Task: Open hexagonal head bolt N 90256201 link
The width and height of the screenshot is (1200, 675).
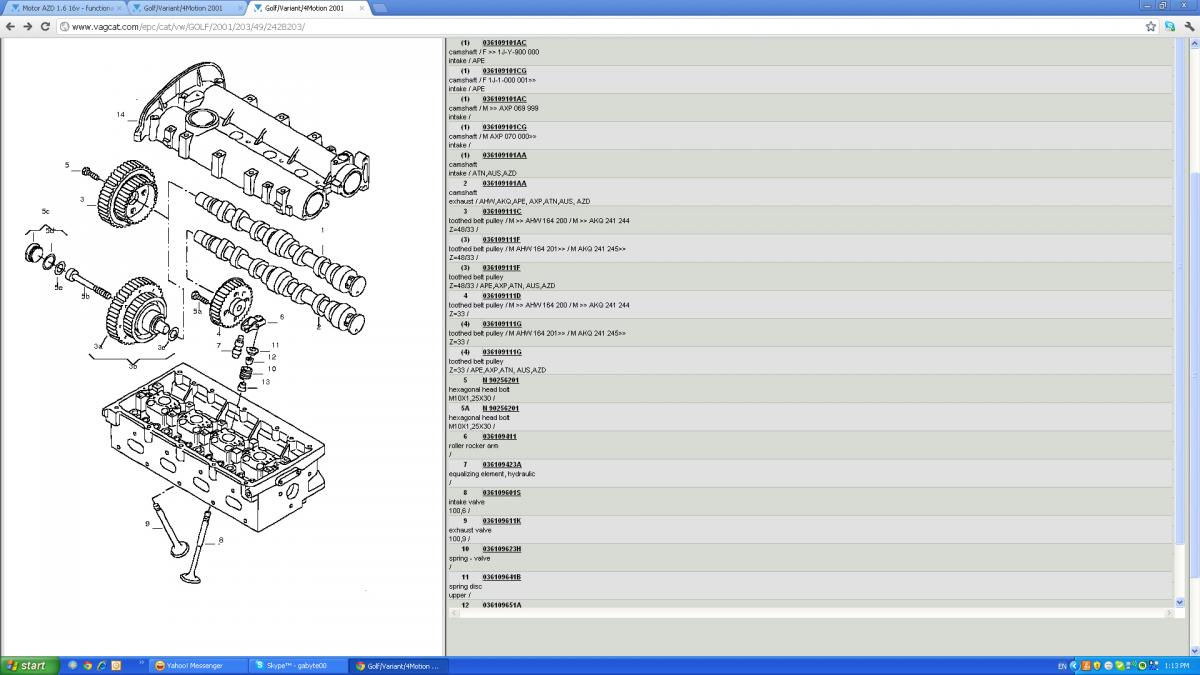Action: coord(500,380)
